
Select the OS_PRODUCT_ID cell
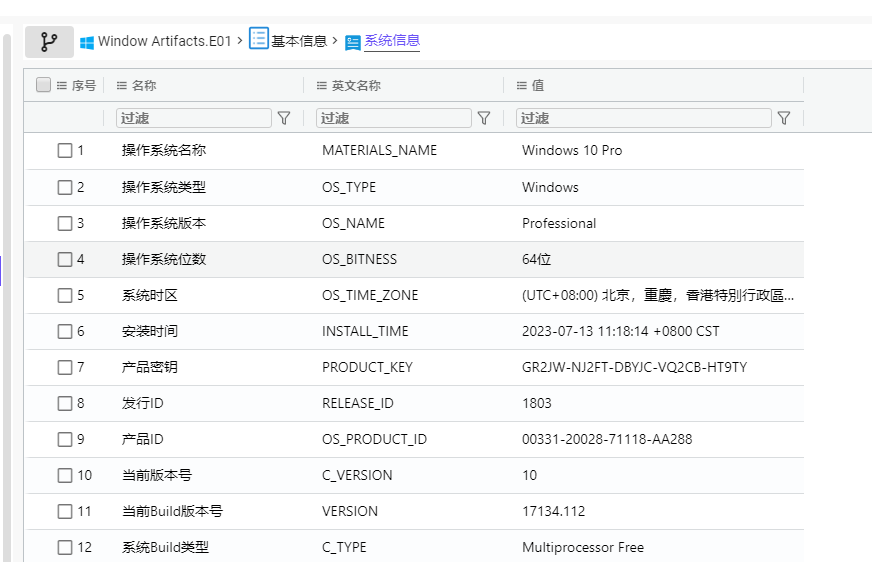[374, 439]
